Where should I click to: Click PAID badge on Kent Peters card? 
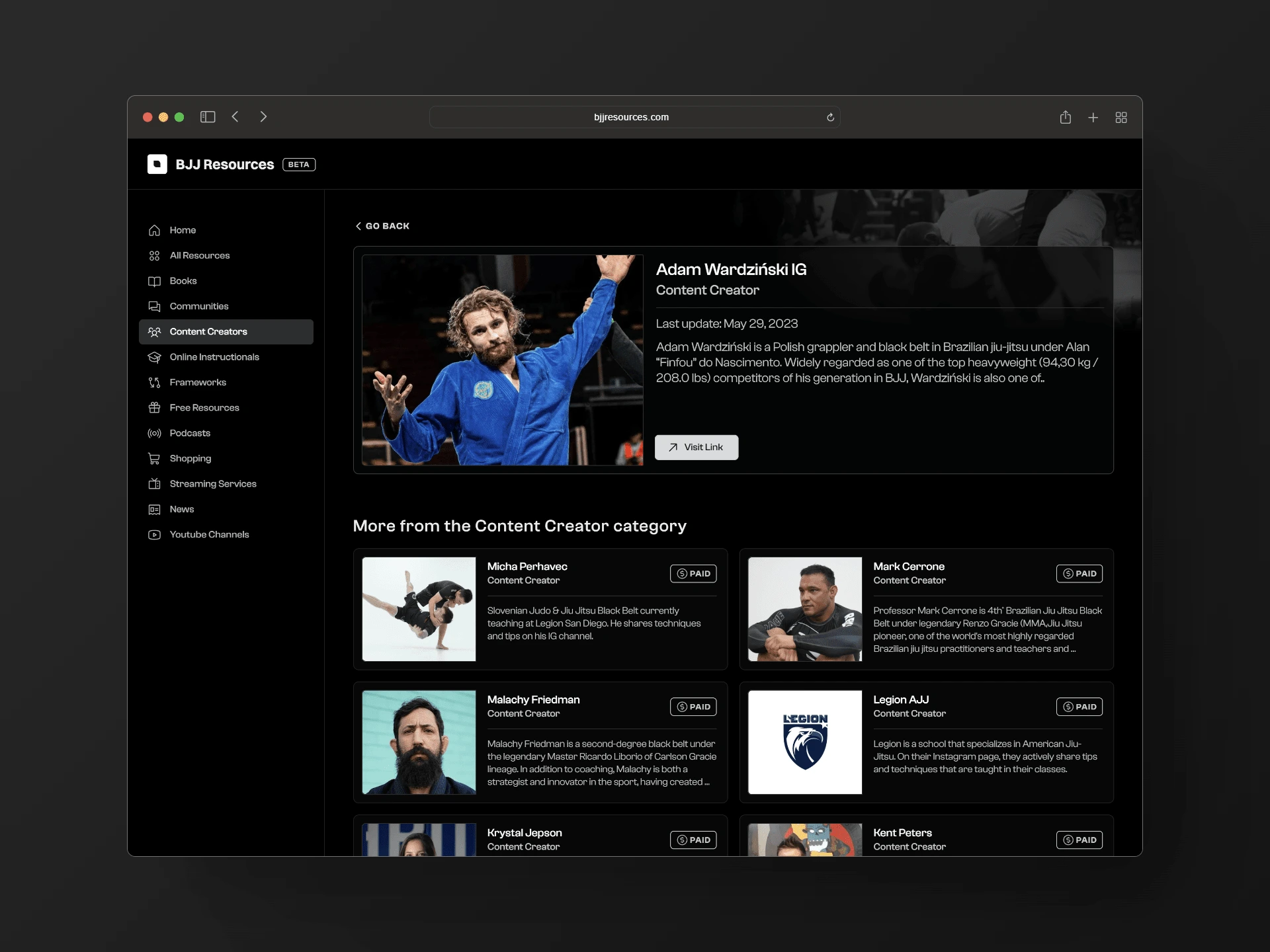[1079, 840]
